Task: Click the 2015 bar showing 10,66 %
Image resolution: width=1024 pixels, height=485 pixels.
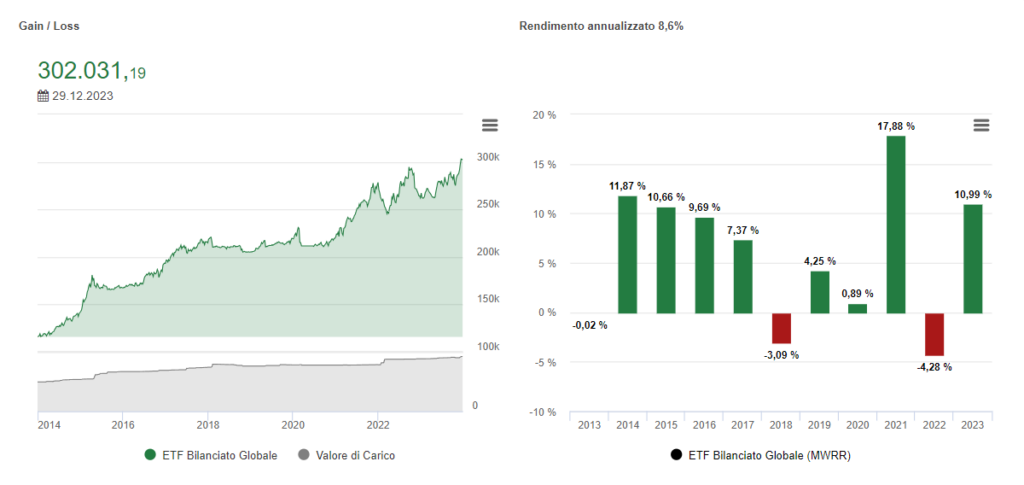Action: click(x=666, y=260)
